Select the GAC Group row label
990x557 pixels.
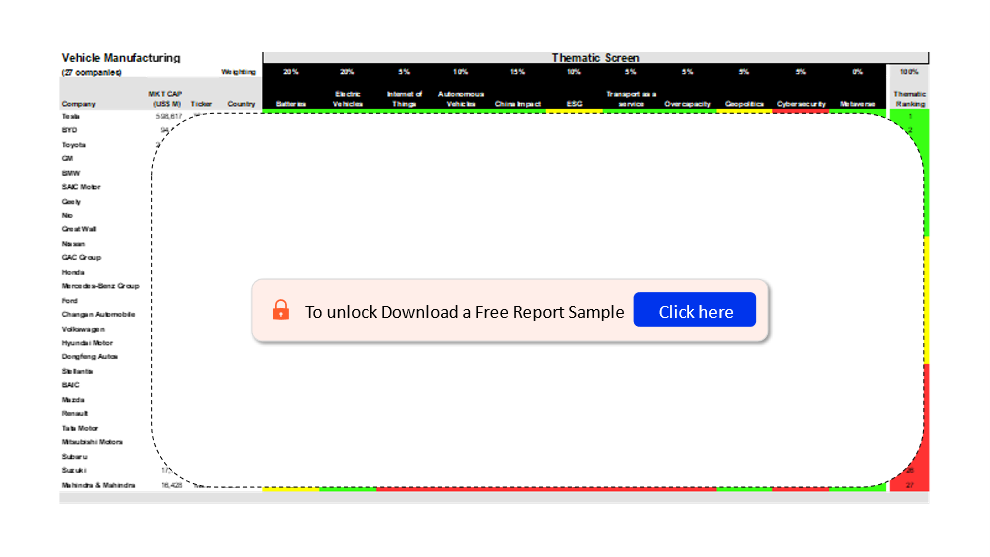(81, 258)
